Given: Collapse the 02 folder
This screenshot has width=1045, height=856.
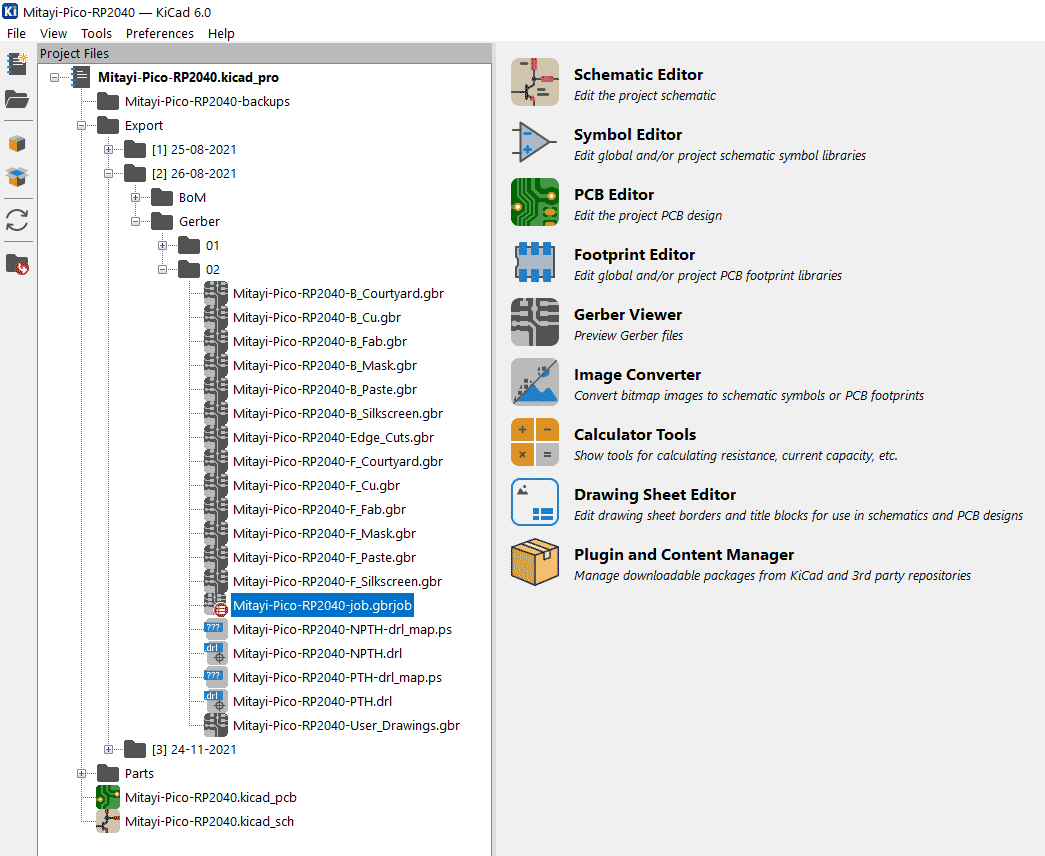Looking at the screenshot, I should [x=162, y=269].
